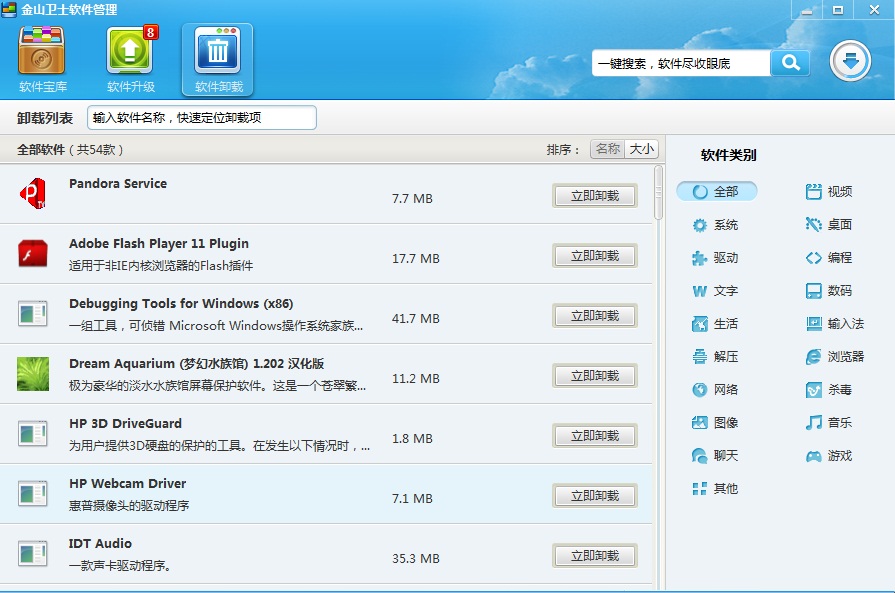This screenshot has height=593, width=895.
Task: Click 立即卸载 for IDT Audio
Action: click(595, 556)
